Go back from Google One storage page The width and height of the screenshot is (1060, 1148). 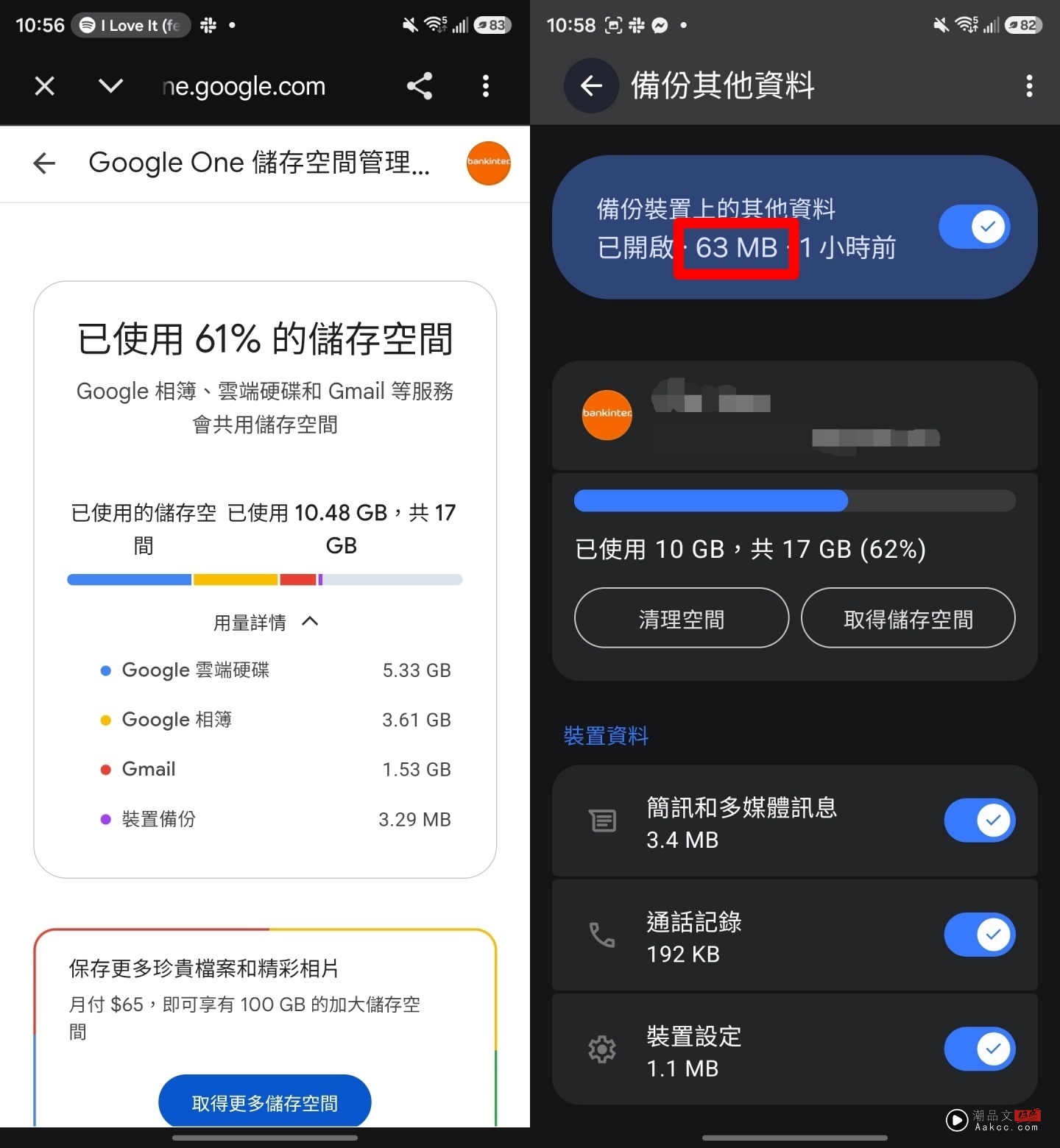click(45, 163)
